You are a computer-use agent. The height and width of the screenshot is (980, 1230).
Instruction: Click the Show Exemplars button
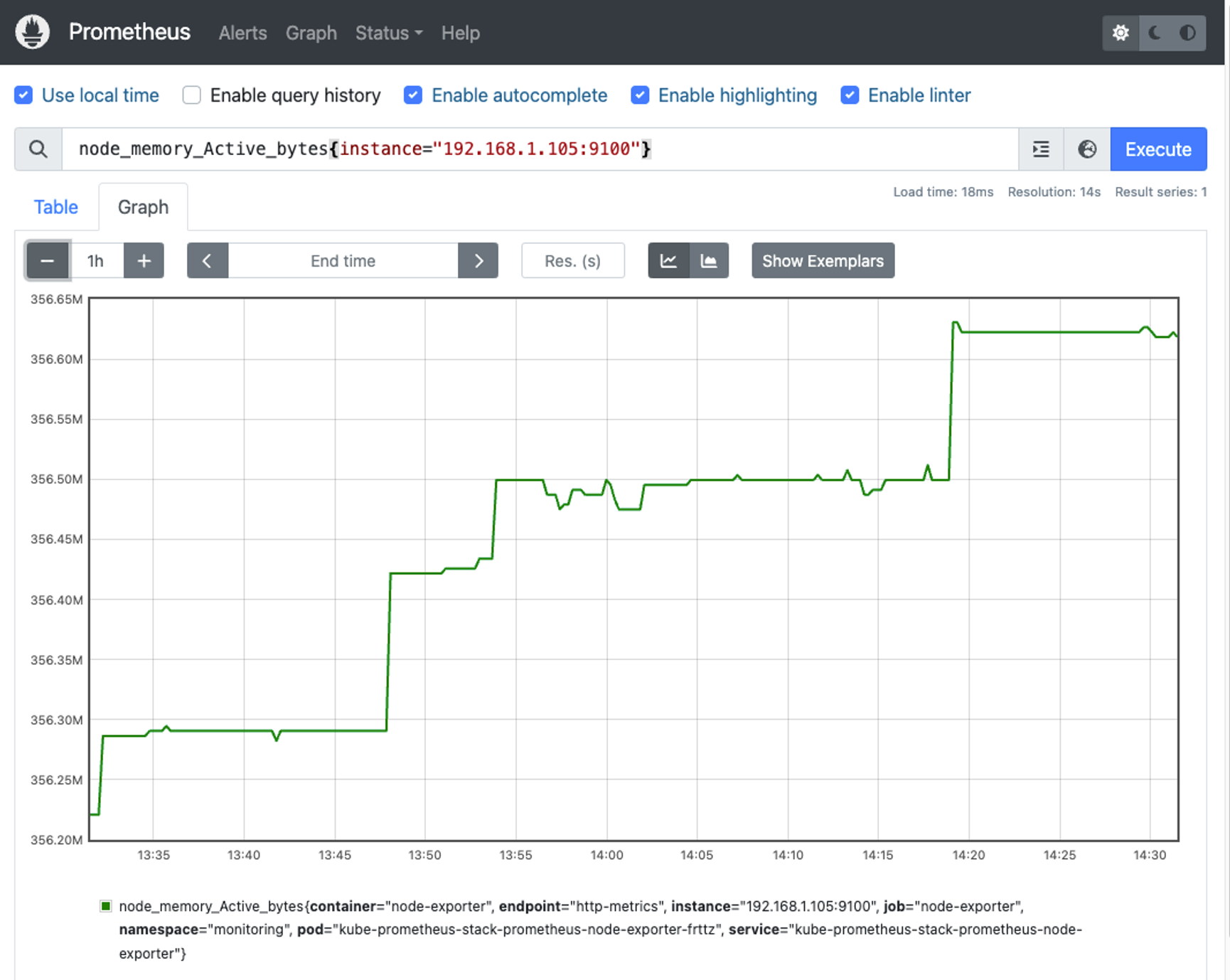[823, 261]
